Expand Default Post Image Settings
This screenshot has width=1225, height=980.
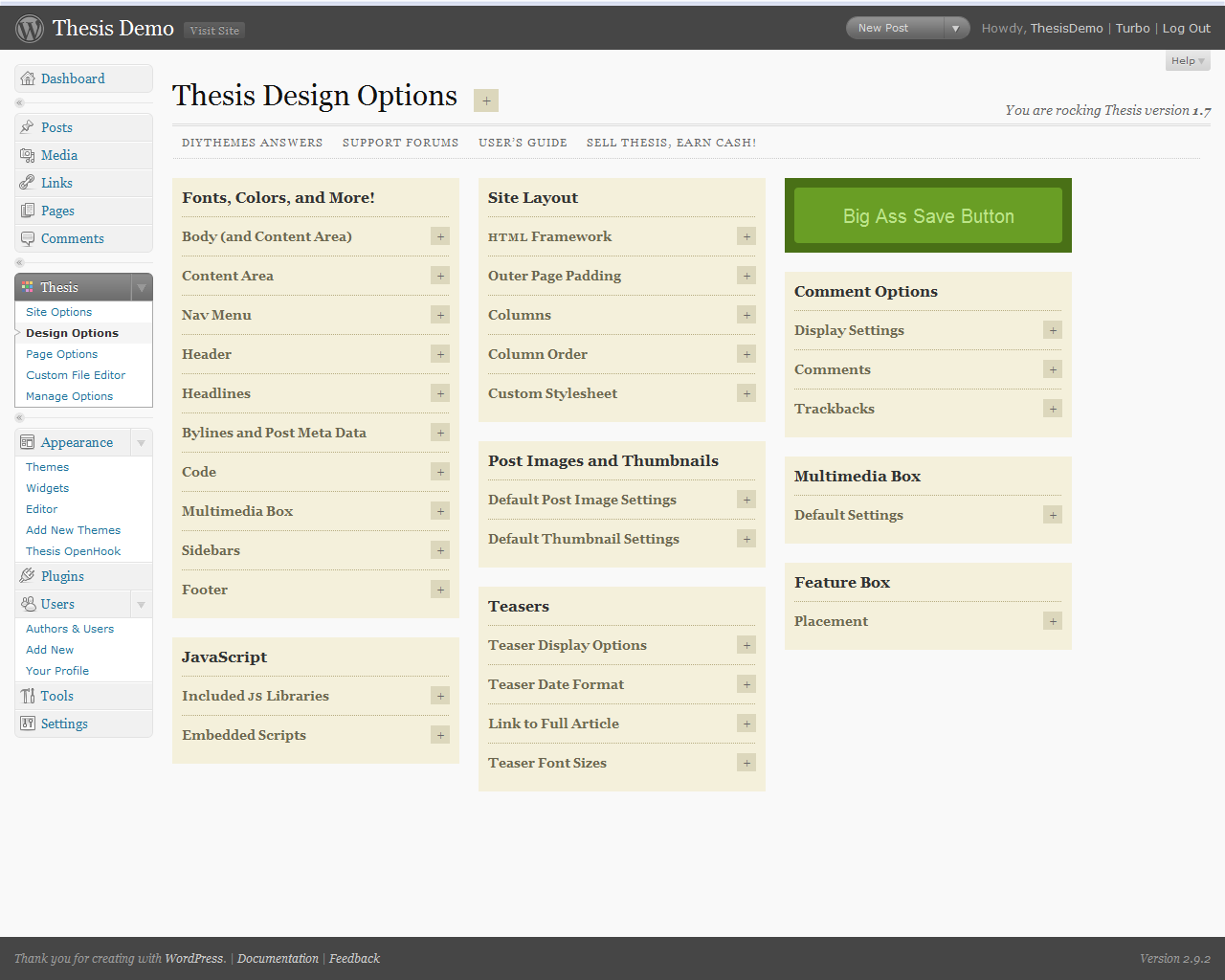click(x=746, y=500)
